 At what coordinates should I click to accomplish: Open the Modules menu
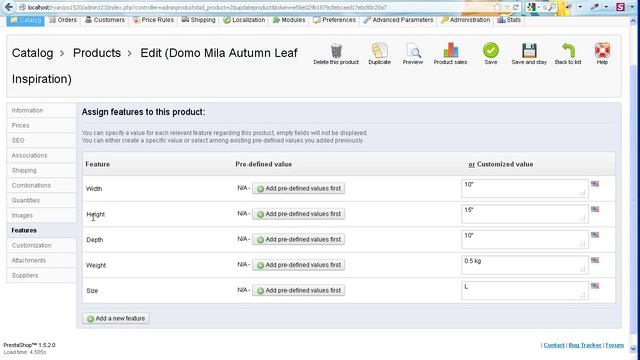[289, 20]
